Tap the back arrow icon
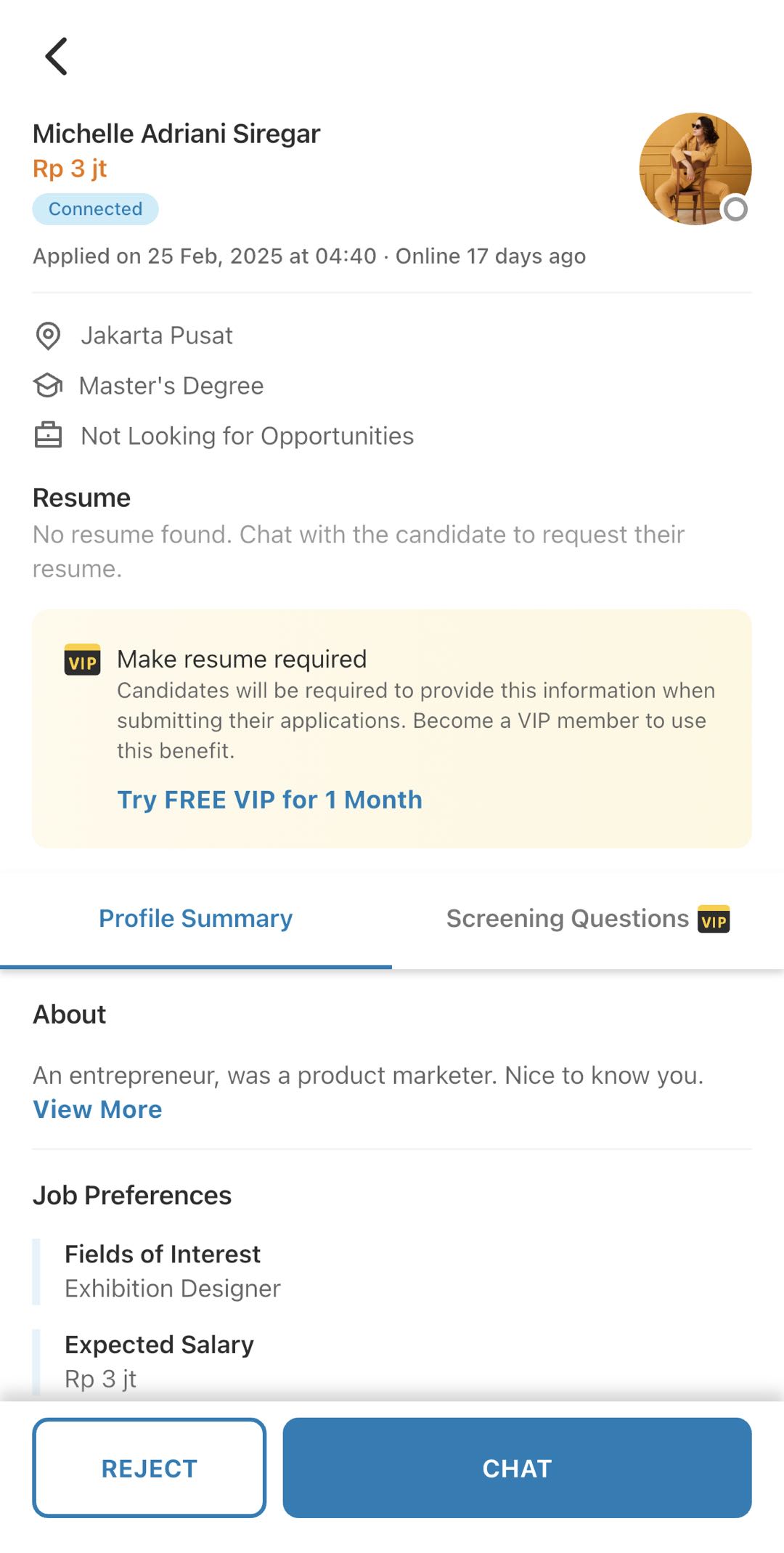784x1553 pixels. coord(57,57)
